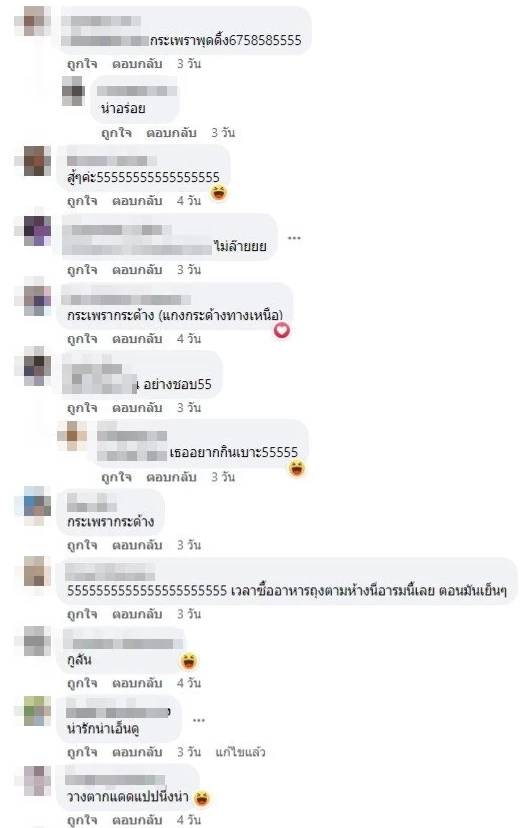Click laughing reaction on เธออยากกินเบาะ reply
Image resolution: width=530 pixels, height=828 pixels.
[x=297, y=468]
